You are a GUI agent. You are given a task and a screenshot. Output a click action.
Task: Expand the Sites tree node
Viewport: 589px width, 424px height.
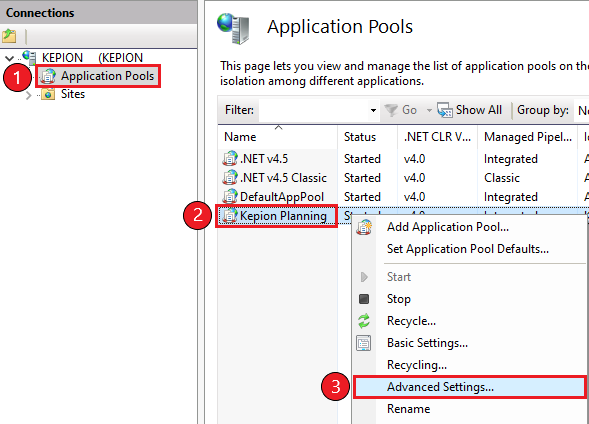(29, 95)
